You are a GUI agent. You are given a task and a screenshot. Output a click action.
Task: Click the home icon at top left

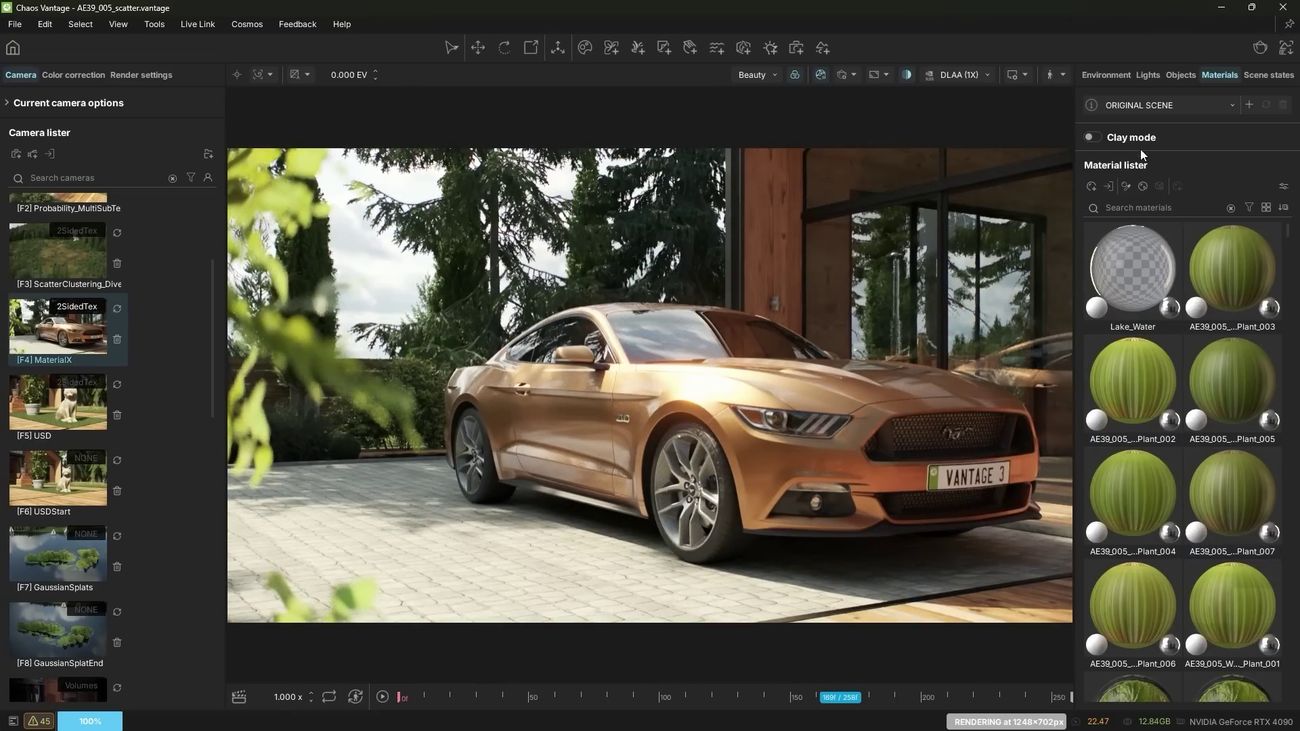[x=13, y=48]
